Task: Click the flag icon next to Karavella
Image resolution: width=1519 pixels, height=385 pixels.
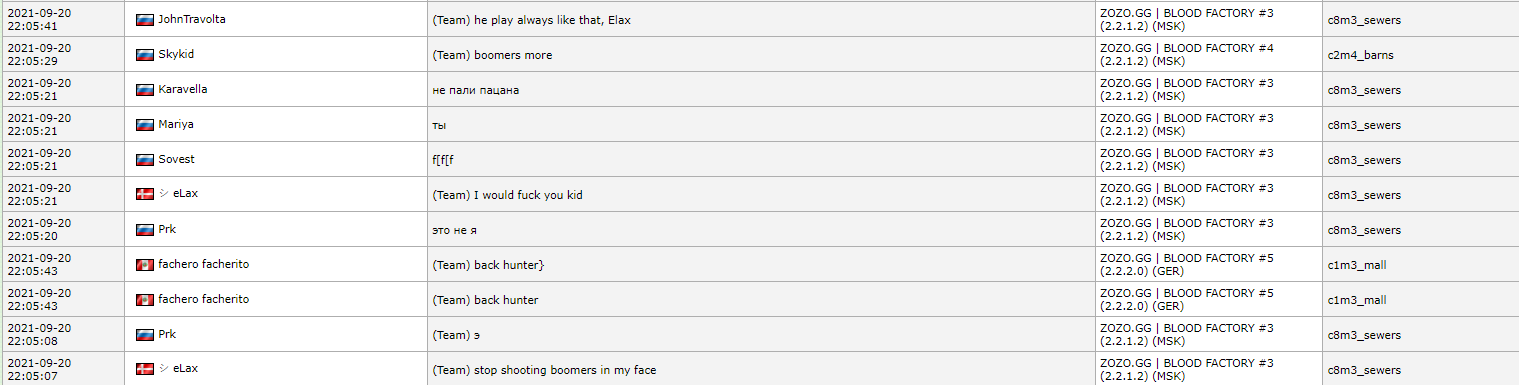Action: point(144,89)
